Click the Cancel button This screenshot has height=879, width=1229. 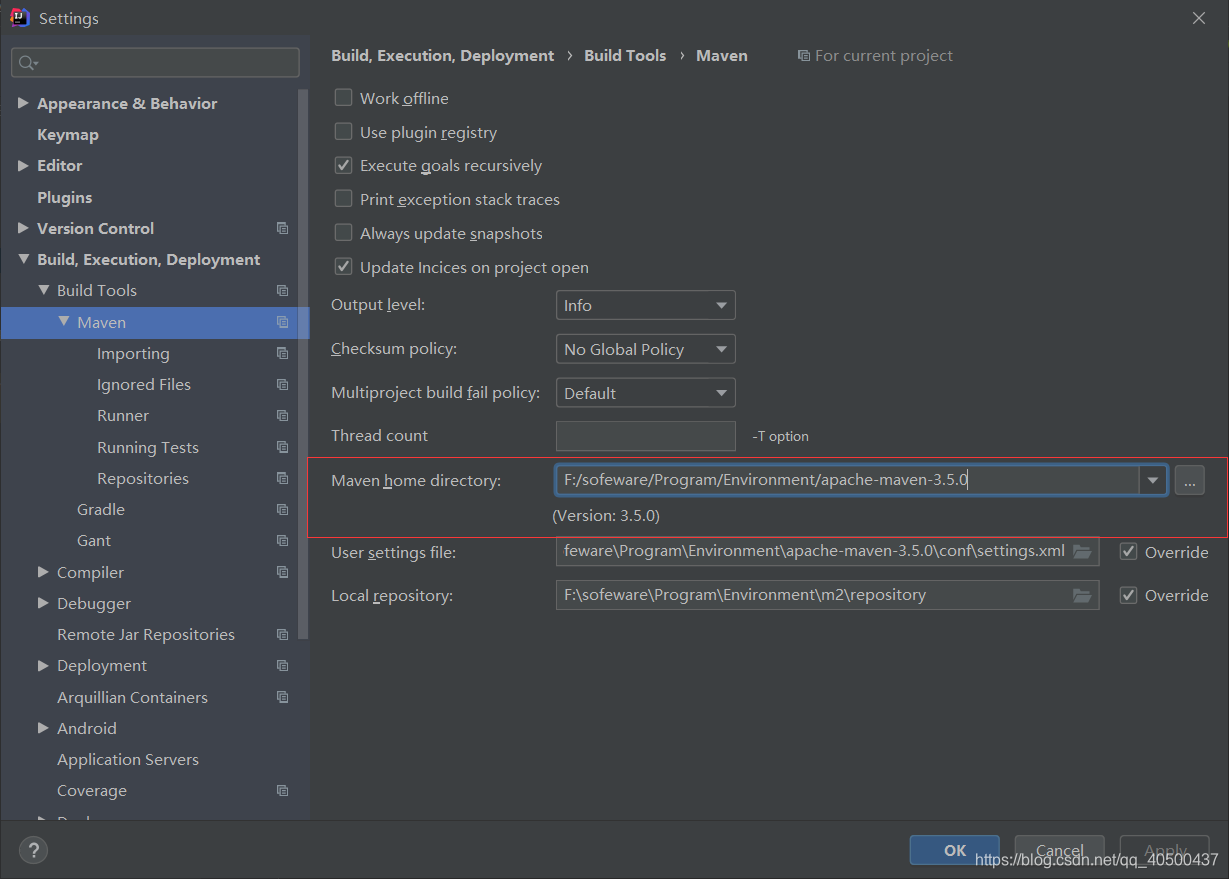point(1059,850)
